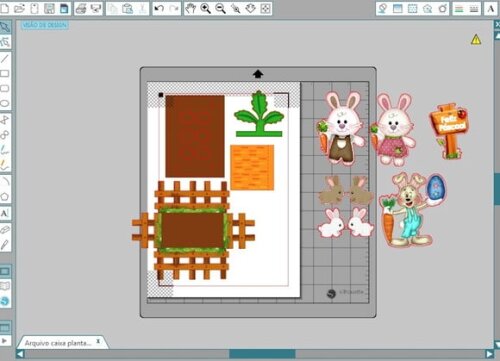Open the pentagon-shaped panel icon in the top-right toolbar
Screen dimensions: 500x361
pyautogui.click(x=427, y=8)
